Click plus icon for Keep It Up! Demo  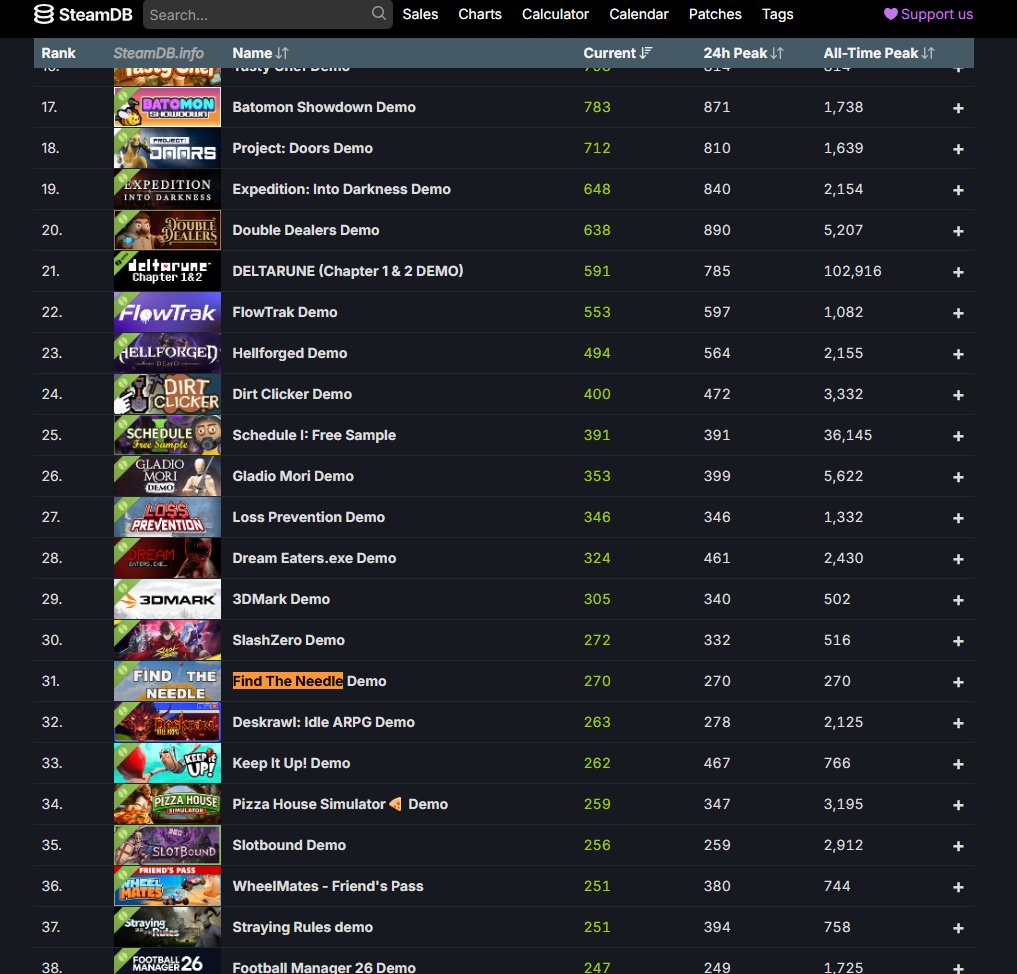pyautogui.click(x=958, y=765)
